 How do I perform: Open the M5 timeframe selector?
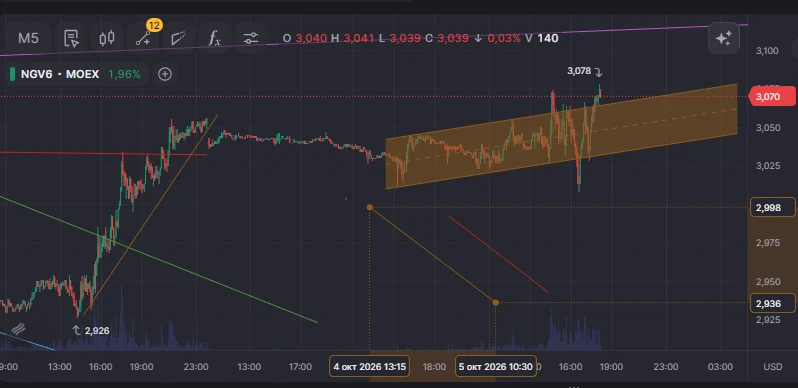click(28, 38)
